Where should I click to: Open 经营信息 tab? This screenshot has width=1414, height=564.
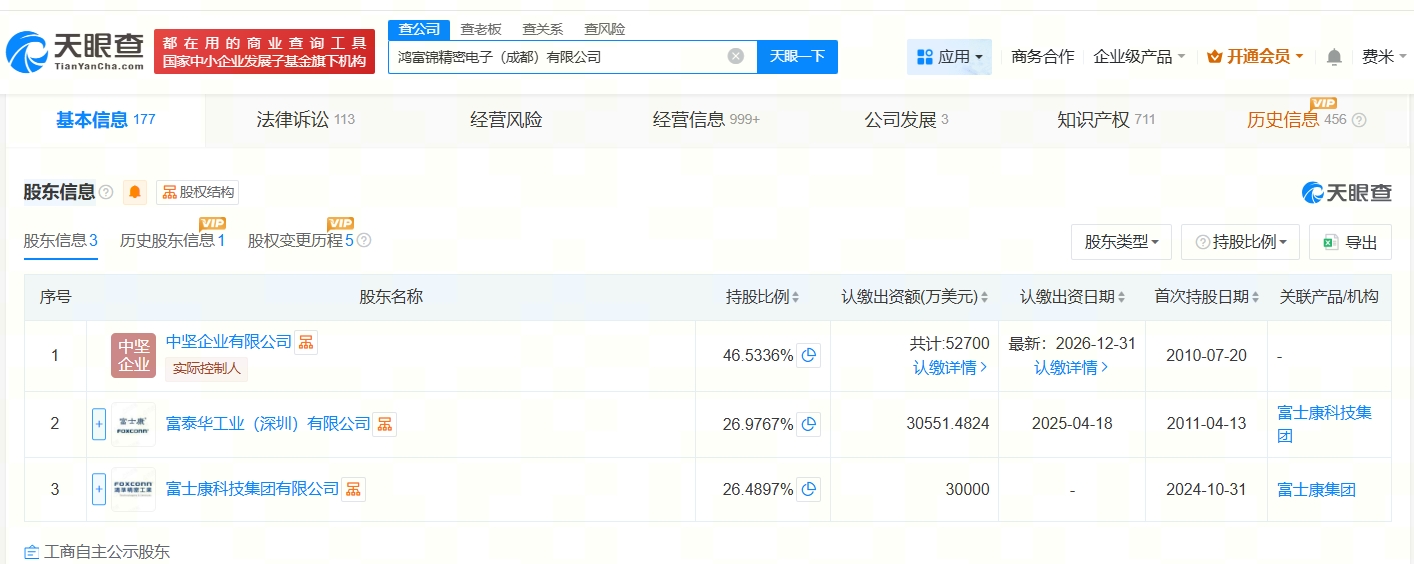click(x=706, y=120)
